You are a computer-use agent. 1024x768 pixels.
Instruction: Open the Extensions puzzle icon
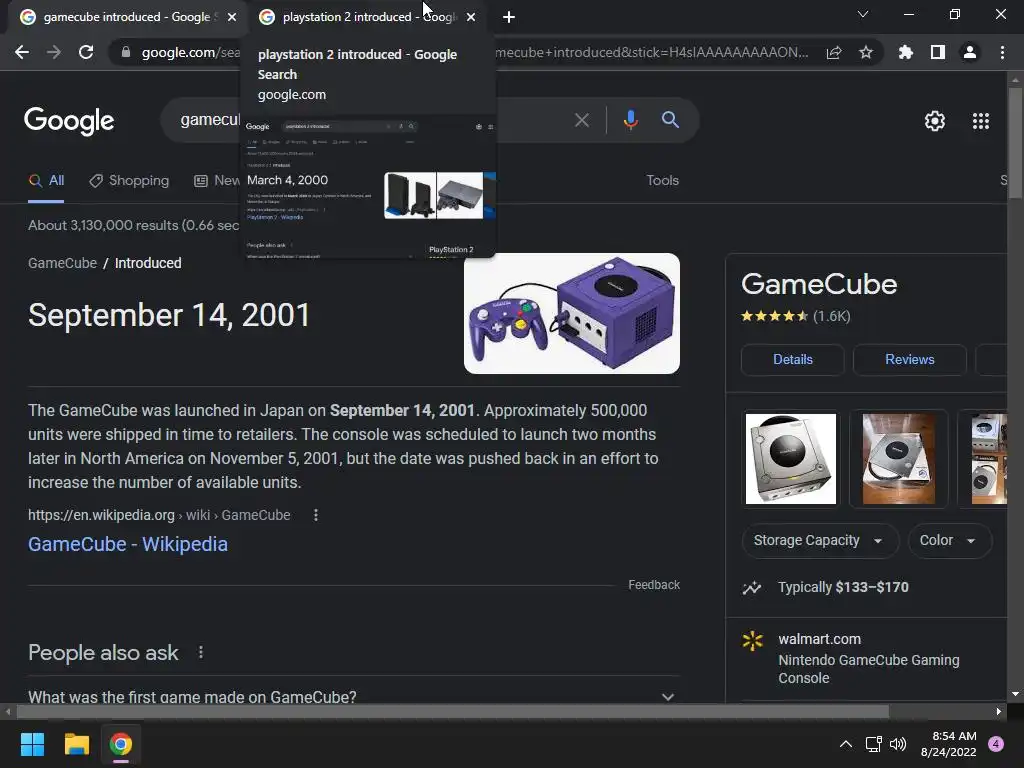pyautogui.click(x=906, y=52)
